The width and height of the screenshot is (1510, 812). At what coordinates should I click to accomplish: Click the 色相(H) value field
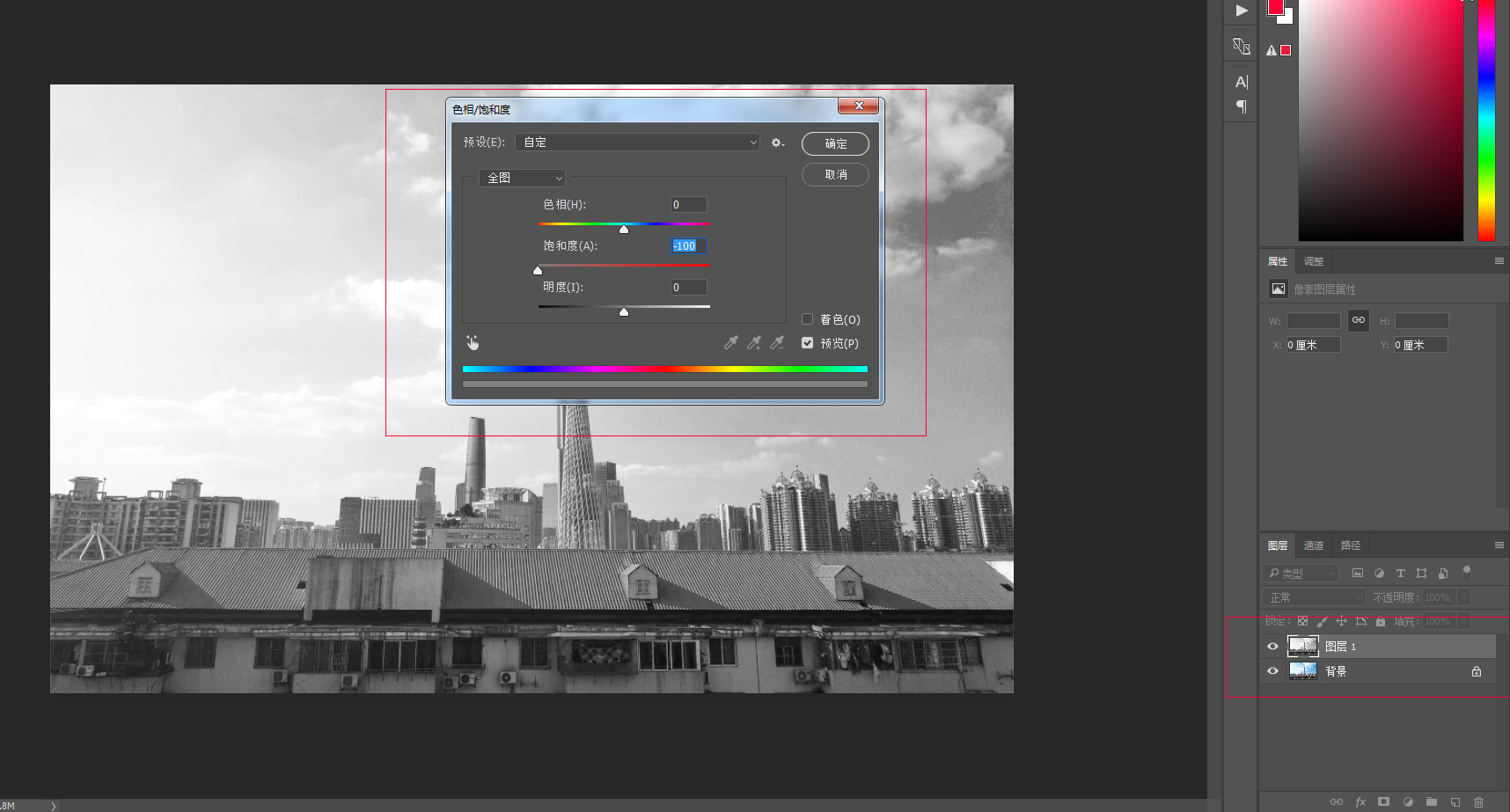(x=689, y=205)
